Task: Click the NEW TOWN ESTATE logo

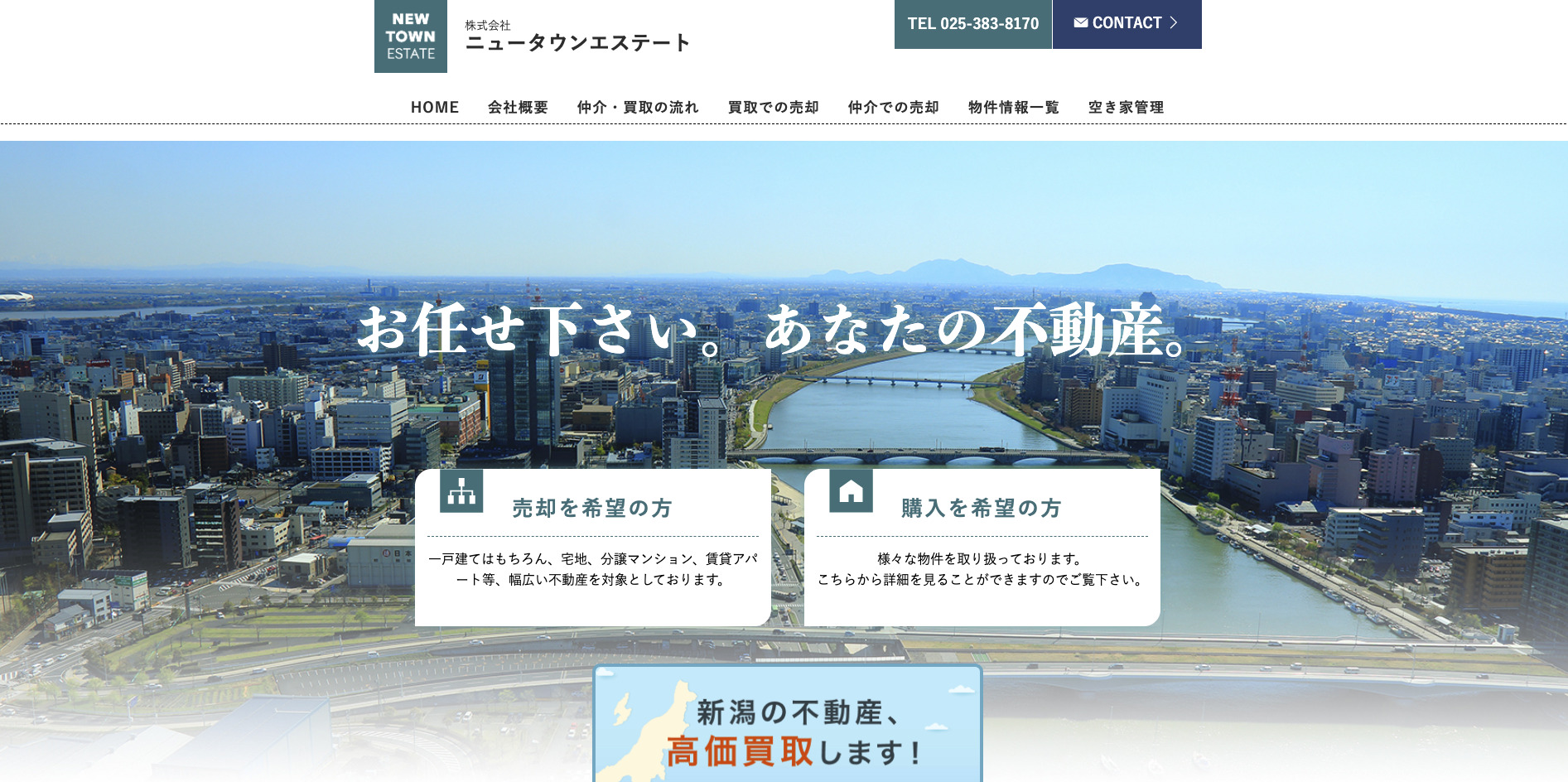Action: tap(410, 36)
